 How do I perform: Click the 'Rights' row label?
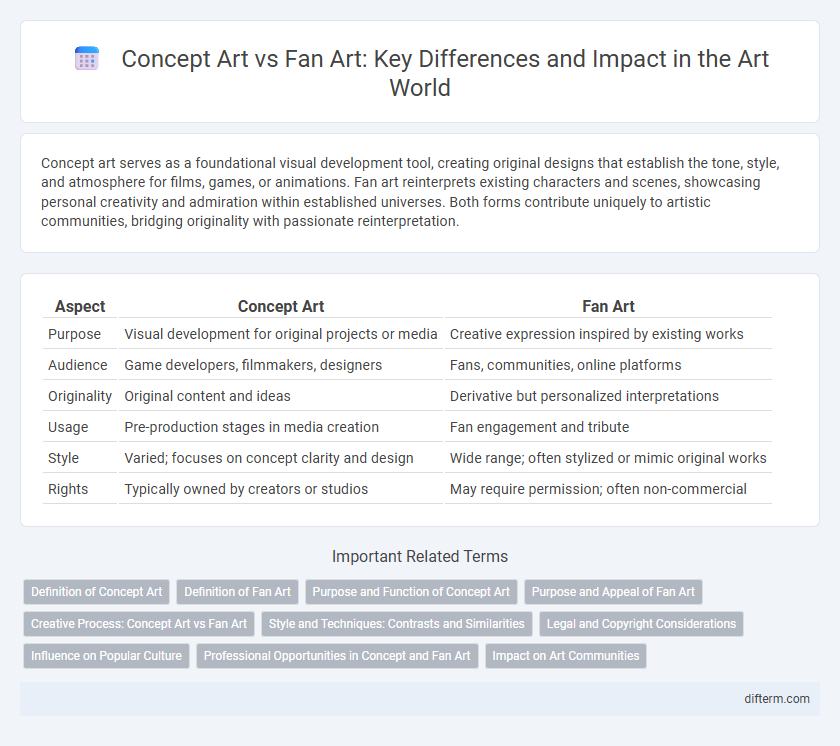[68, 489]
